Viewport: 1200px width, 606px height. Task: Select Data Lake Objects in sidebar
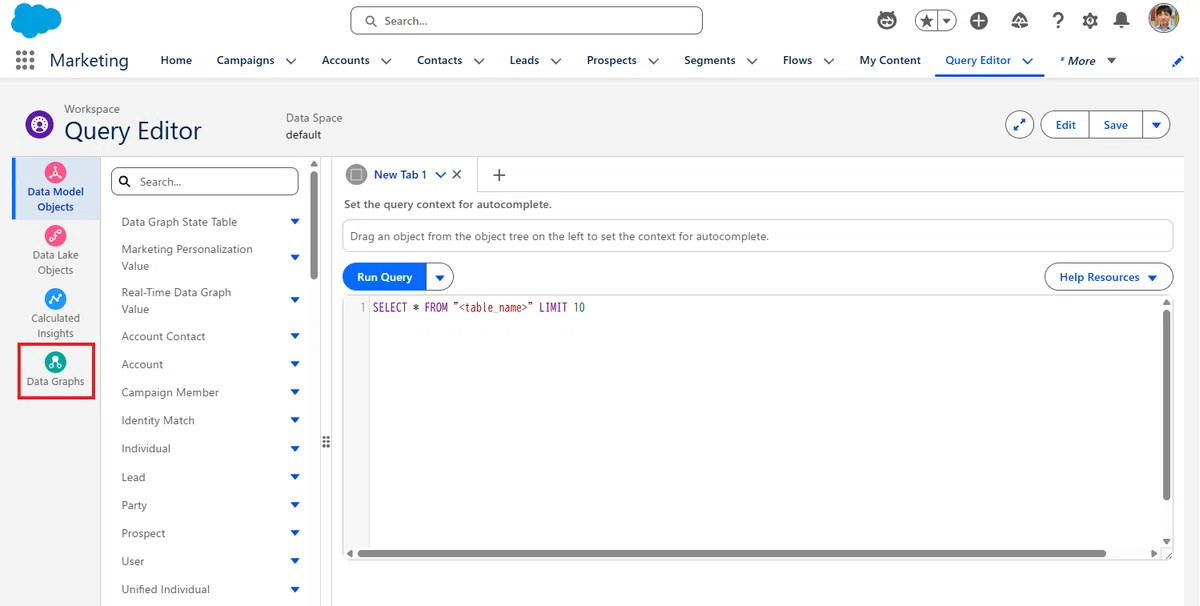pos(55,250)
